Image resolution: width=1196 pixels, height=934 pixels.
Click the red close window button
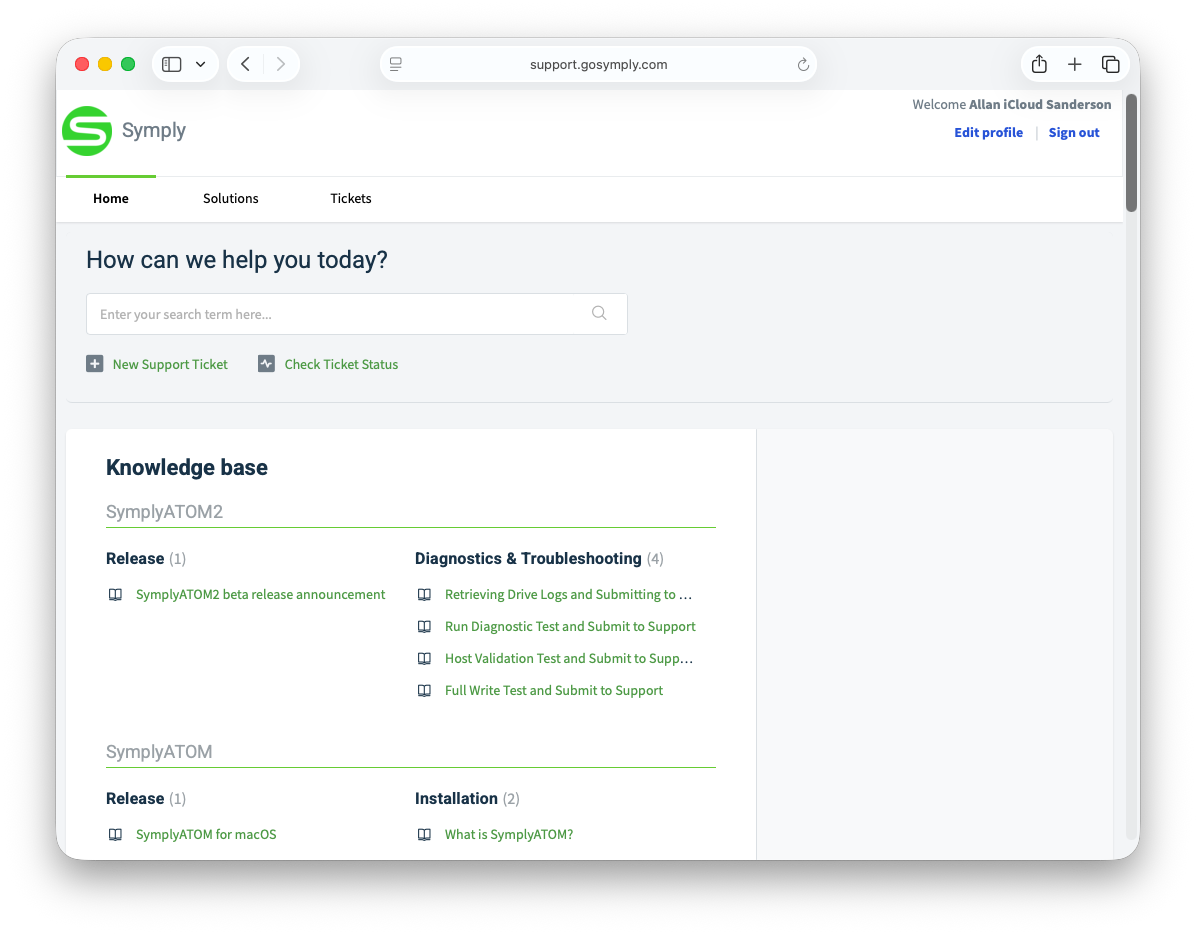click(x=82, y=64)
